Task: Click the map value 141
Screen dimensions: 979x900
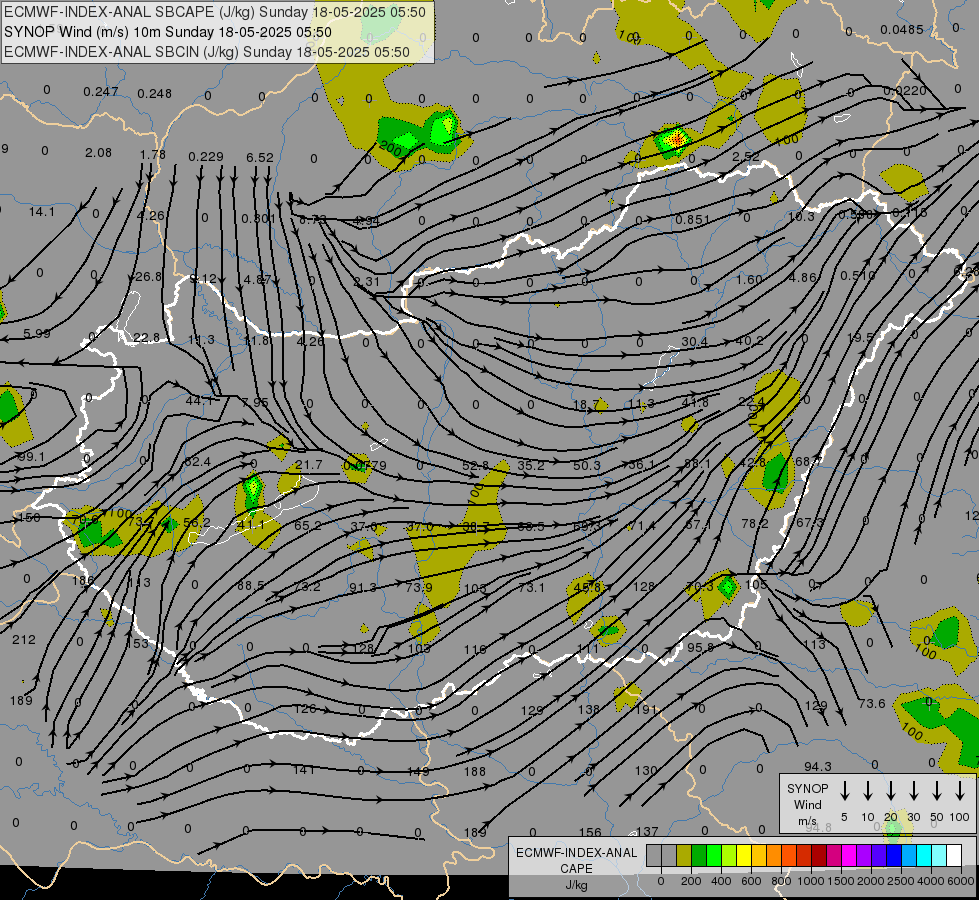Action: (303, 770)
